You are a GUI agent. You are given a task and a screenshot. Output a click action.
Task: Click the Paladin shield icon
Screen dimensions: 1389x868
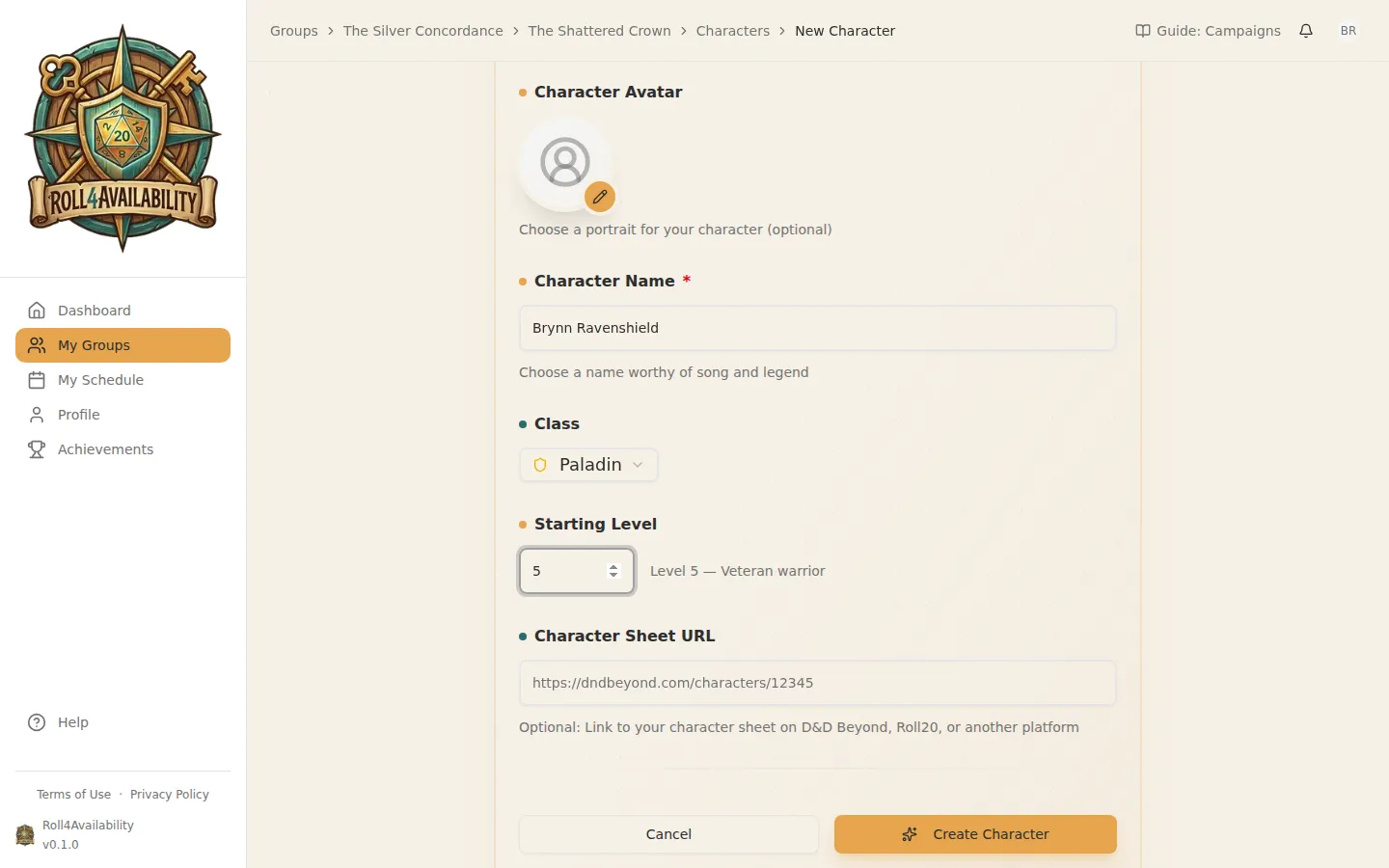pyautogui.click(x=539, y=465)
